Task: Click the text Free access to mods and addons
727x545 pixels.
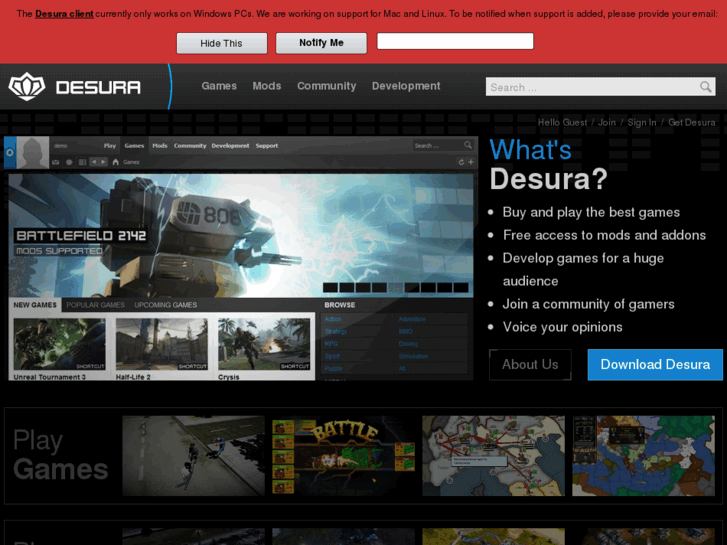Action: (604, 235)
